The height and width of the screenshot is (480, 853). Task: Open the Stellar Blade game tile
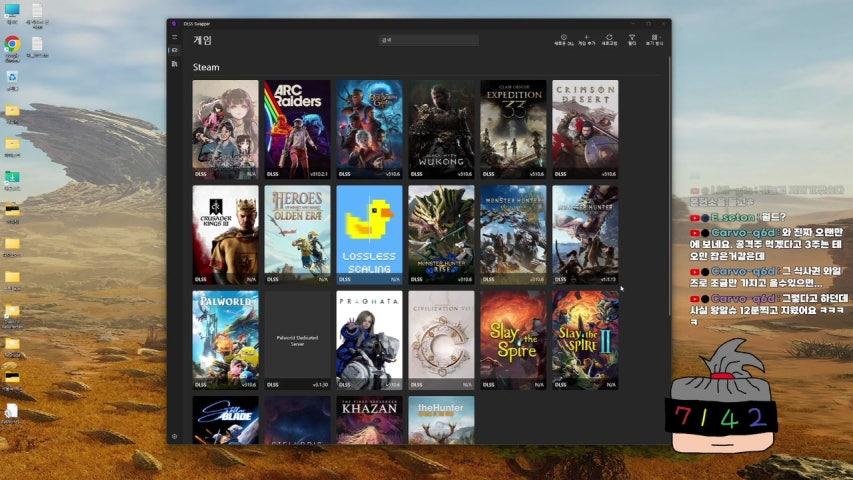225,420
